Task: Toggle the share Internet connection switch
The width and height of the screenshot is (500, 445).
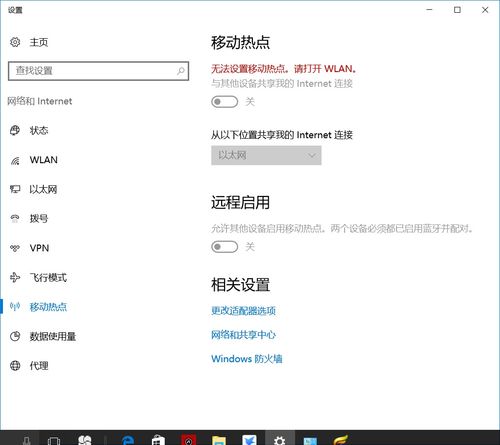Action: click(x=224, y=102)
